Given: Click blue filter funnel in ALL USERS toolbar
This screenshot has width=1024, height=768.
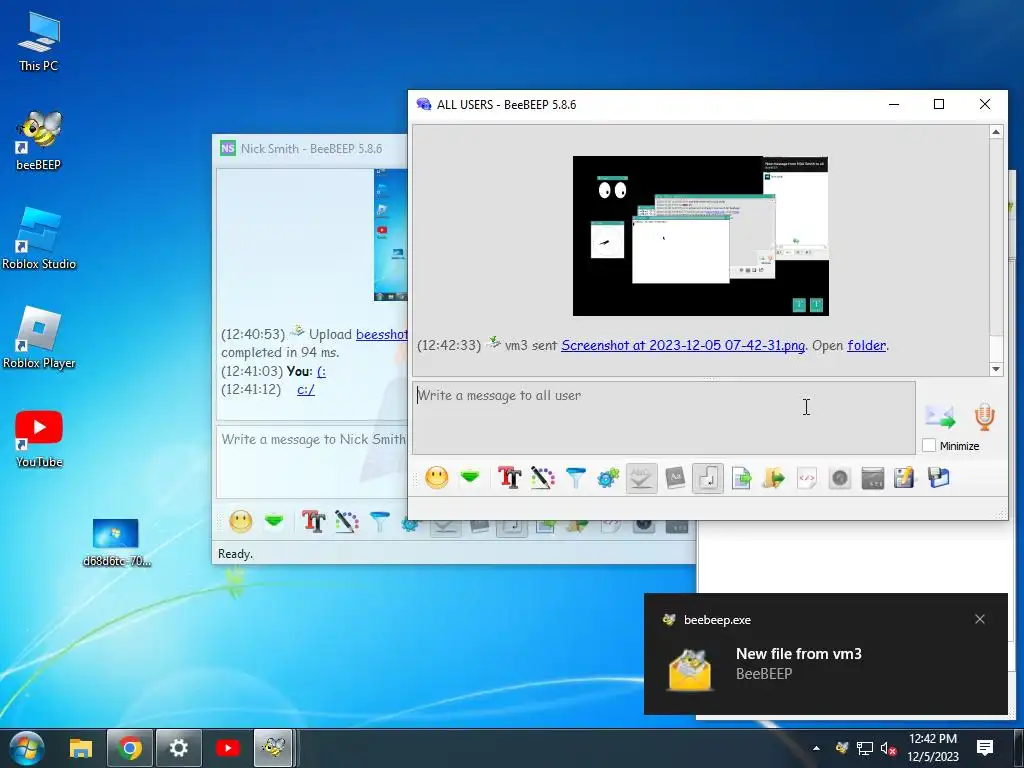Looking at the screenshot, I should [575, 478].
